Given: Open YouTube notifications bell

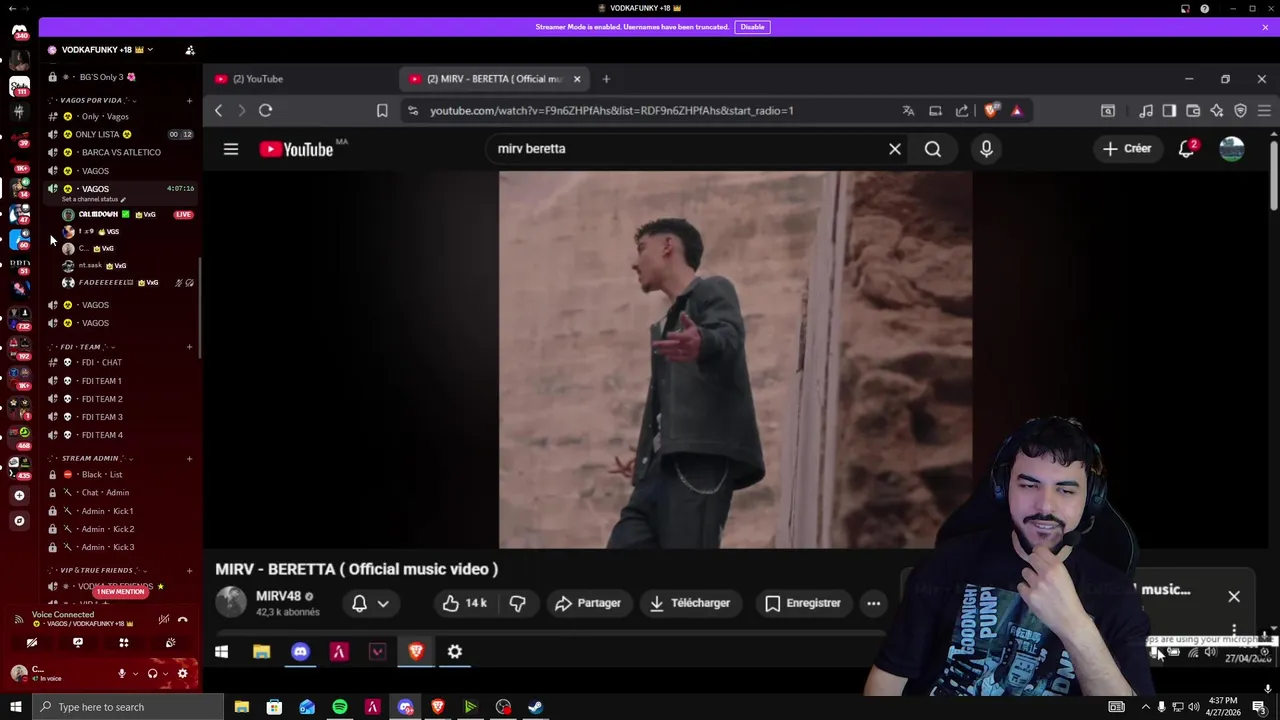Looking at the screenshot, I should click(1186, 149).
